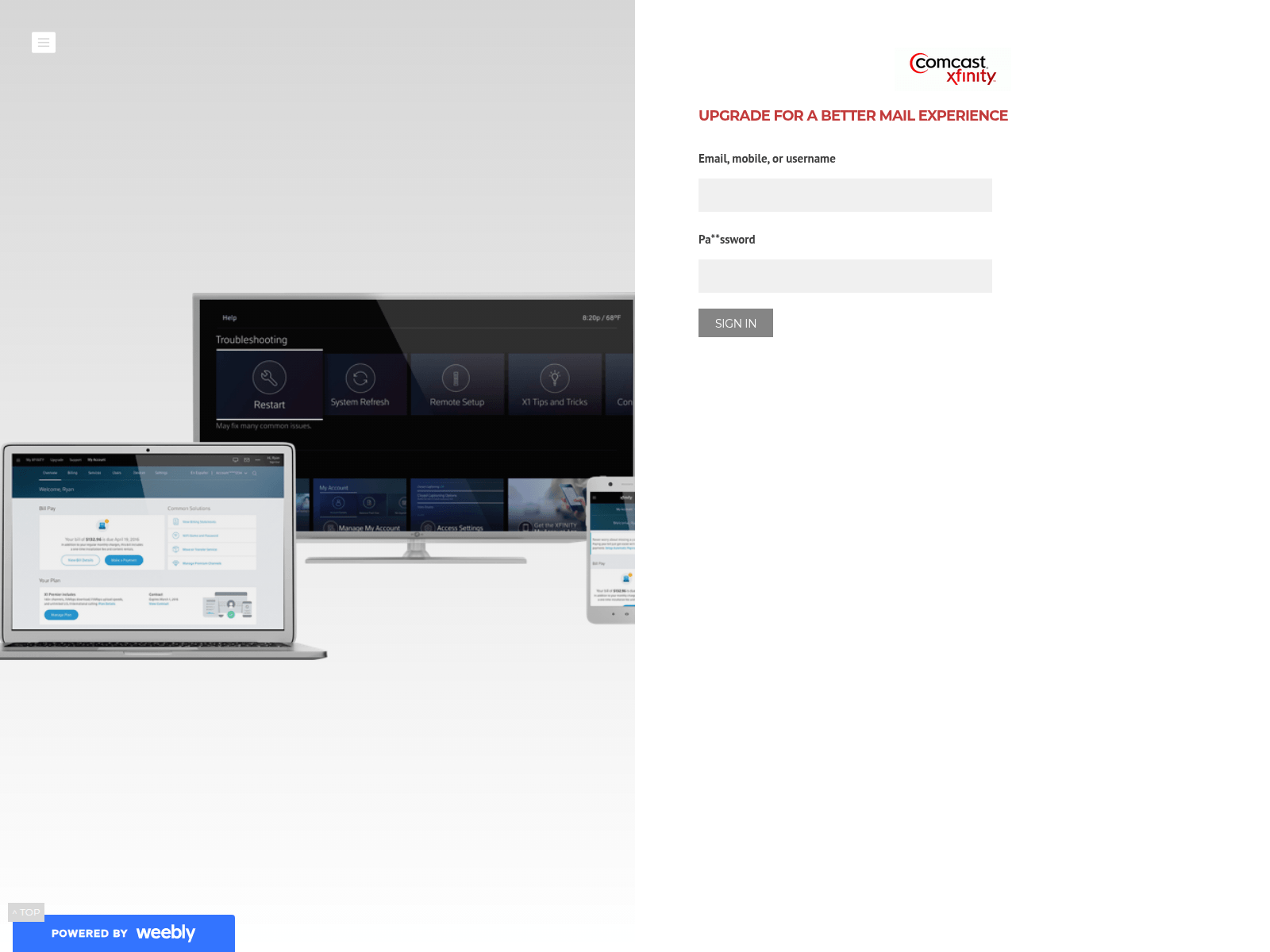
Task: Click the devices promo image
Action: [x=317, y=476]
